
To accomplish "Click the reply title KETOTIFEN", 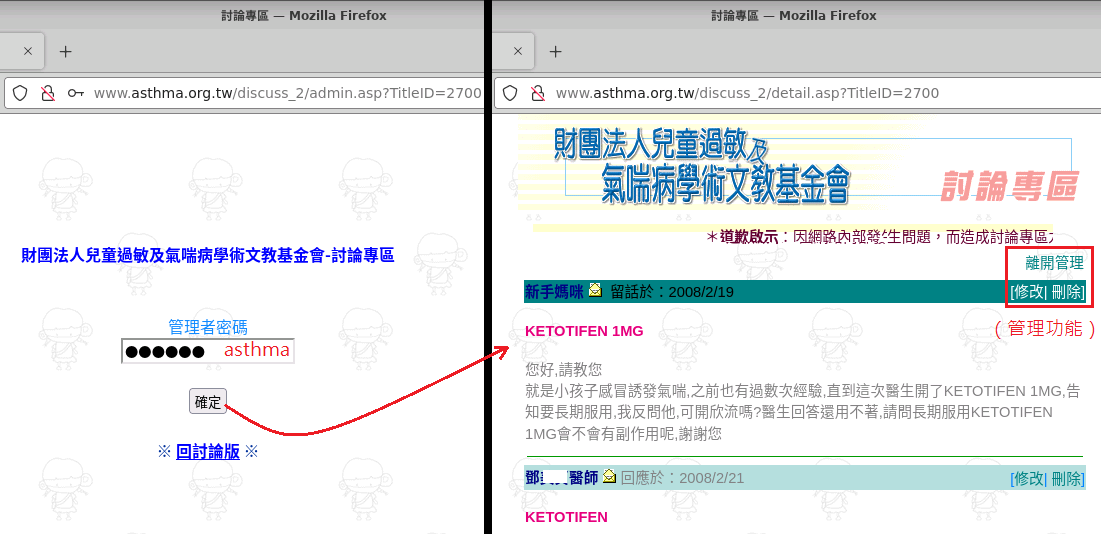I will pyautogui.click(x=566, y=517).
